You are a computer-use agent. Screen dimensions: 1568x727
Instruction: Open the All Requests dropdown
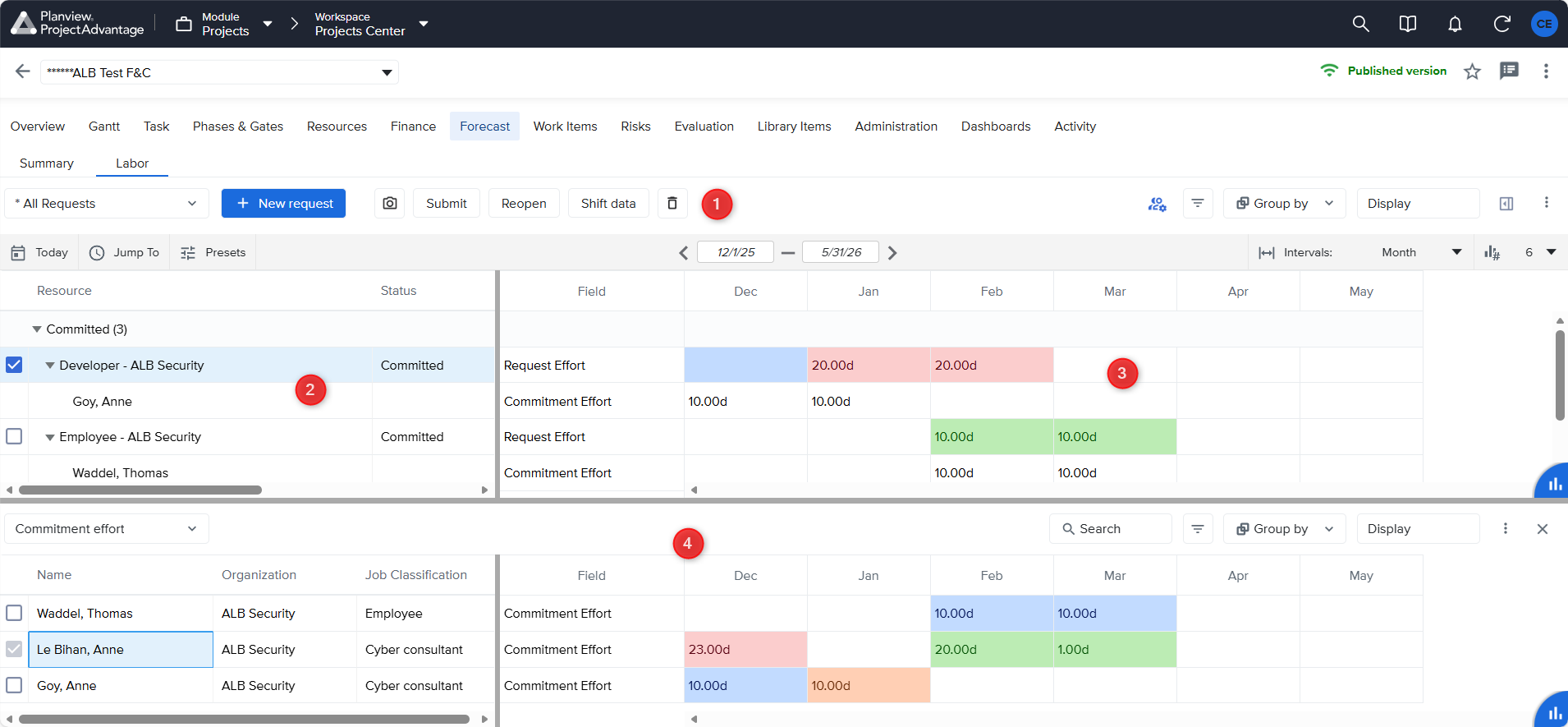coord(107,204)
